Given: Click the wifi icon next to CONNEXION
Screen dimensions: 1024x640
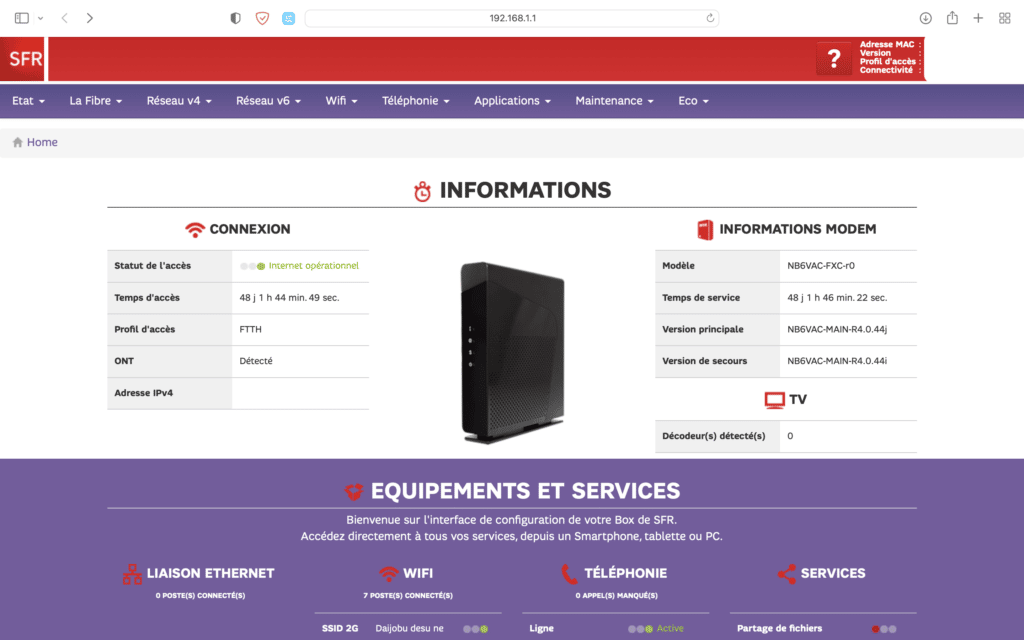Looking at the screenshot, I should click(x=195, y=230).
